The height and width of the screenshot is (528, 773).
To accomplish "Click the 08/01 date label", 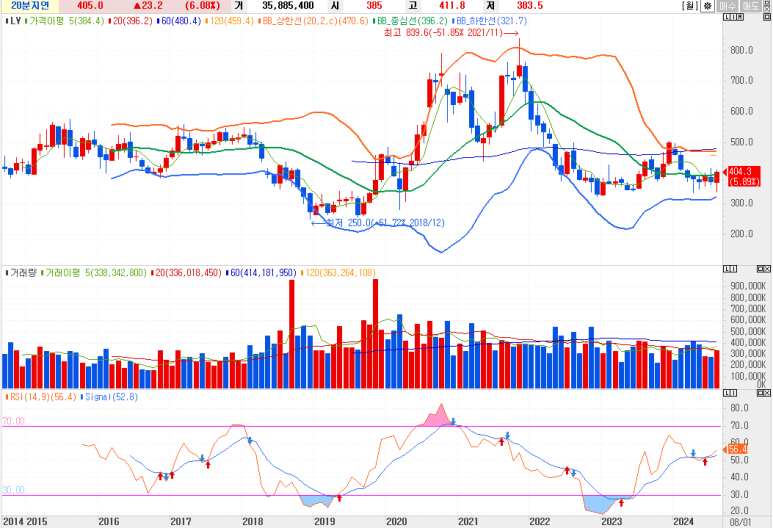I will (x=740, y=522).
